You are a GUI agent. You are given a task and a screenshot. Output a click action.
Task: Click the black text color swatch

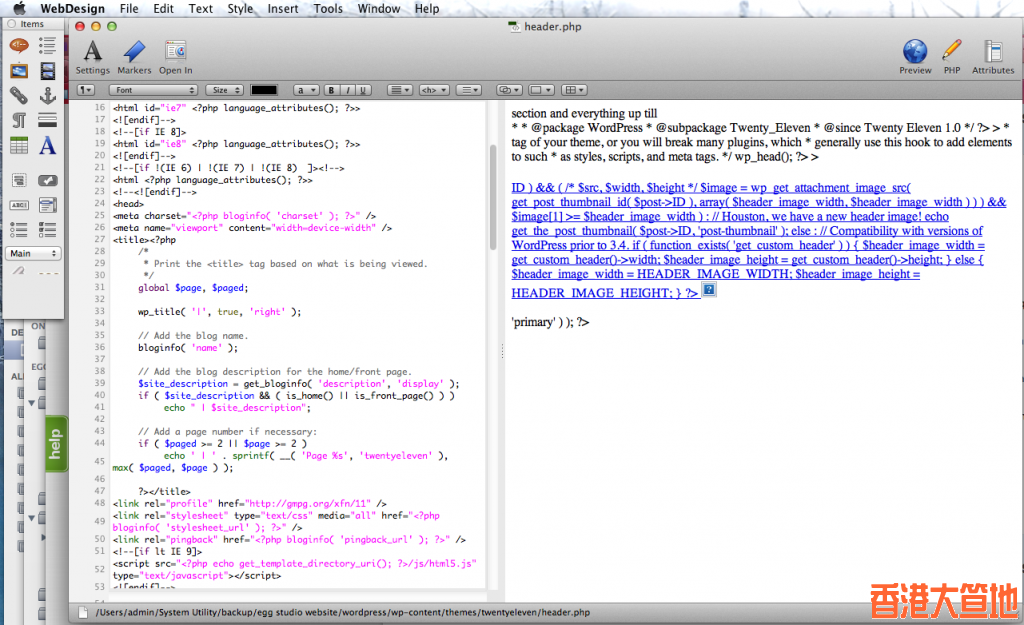264,90
